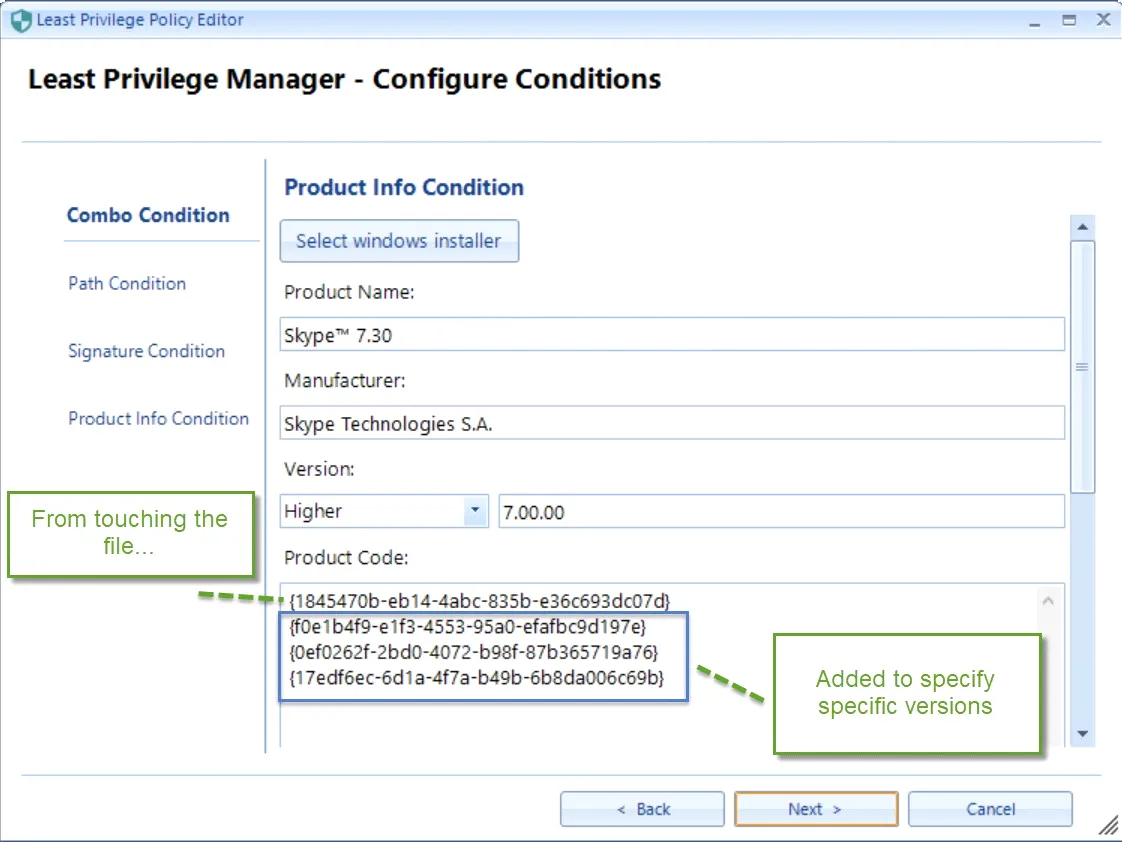This screenshot has width=1122, height=842.
Task: Click the shield icon in the title bar
Action: pos(21,19)
